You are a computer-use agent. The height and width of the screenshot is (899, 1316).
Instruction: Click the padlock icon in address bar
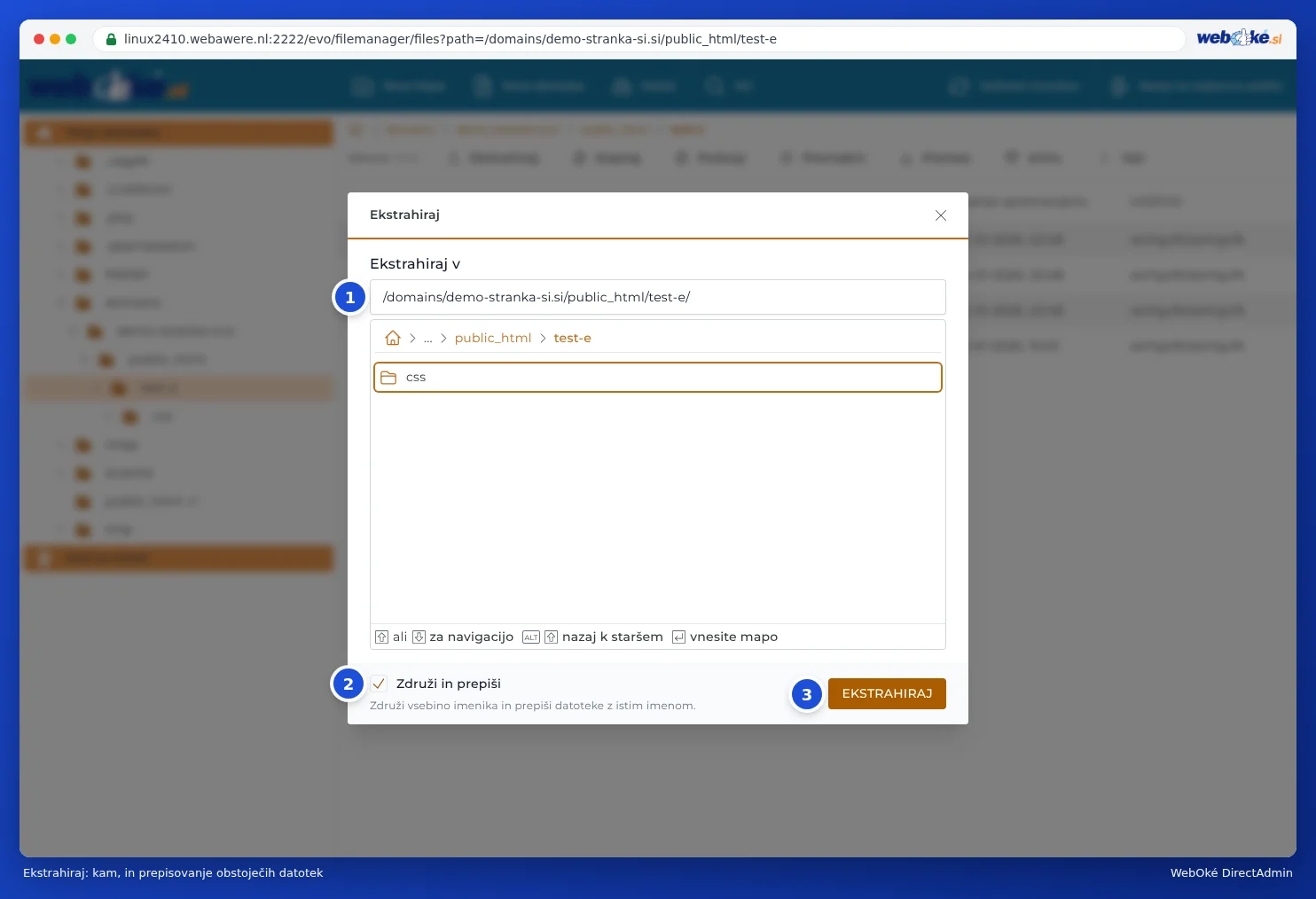pos(111,39)
